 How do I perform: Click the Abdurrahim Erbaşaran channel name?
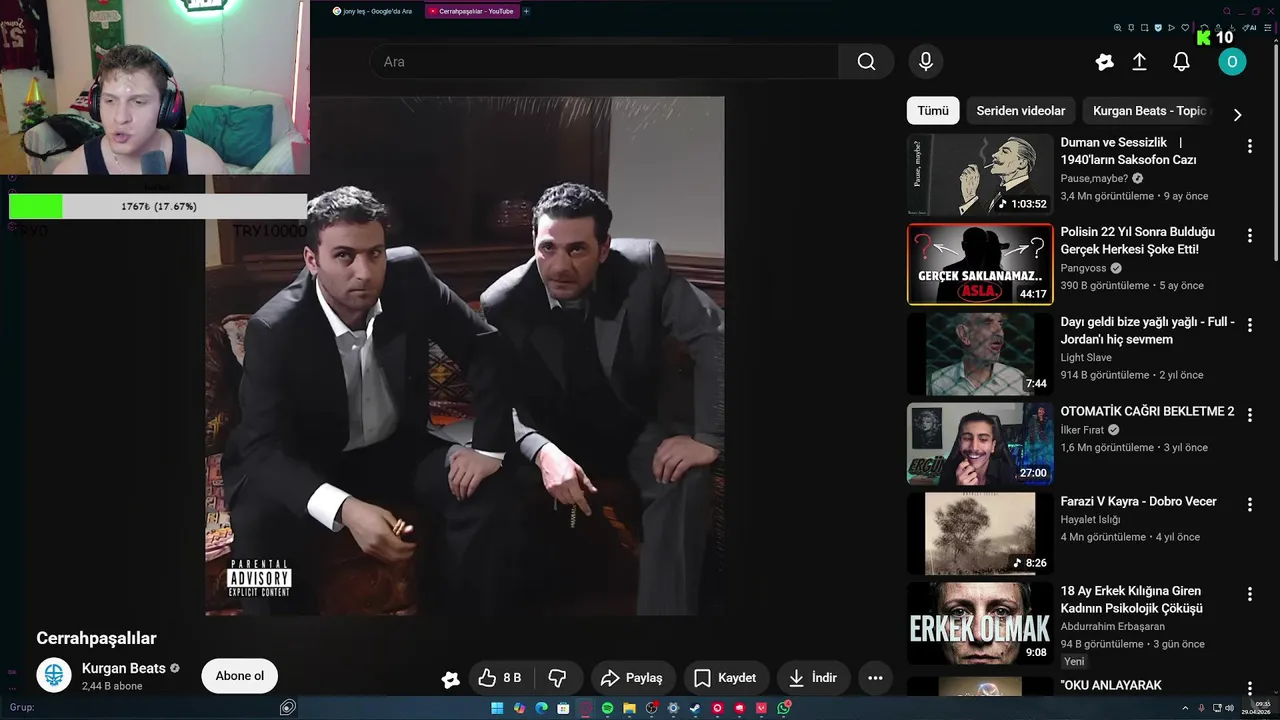[1112, 627]
